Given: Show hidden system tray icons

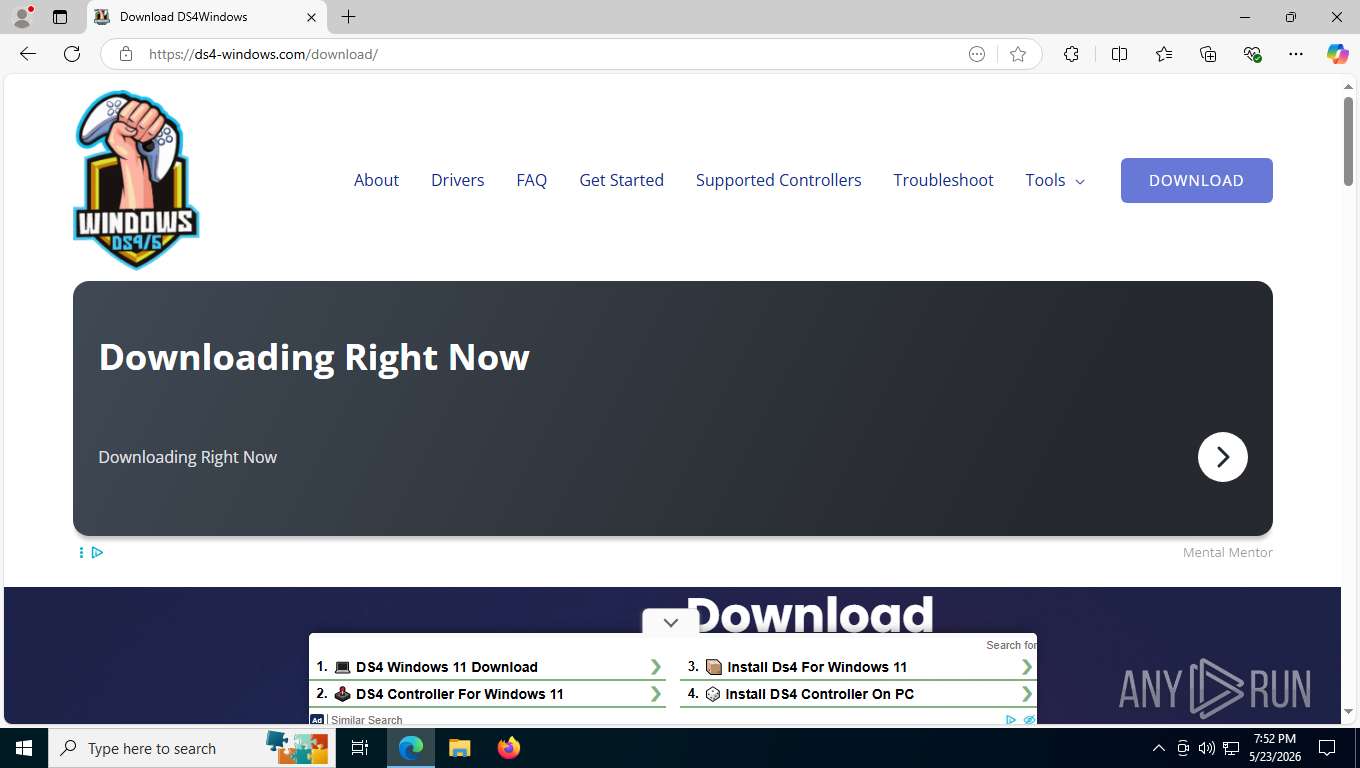Looking at the screenshot, I should tap(1159, 748).
